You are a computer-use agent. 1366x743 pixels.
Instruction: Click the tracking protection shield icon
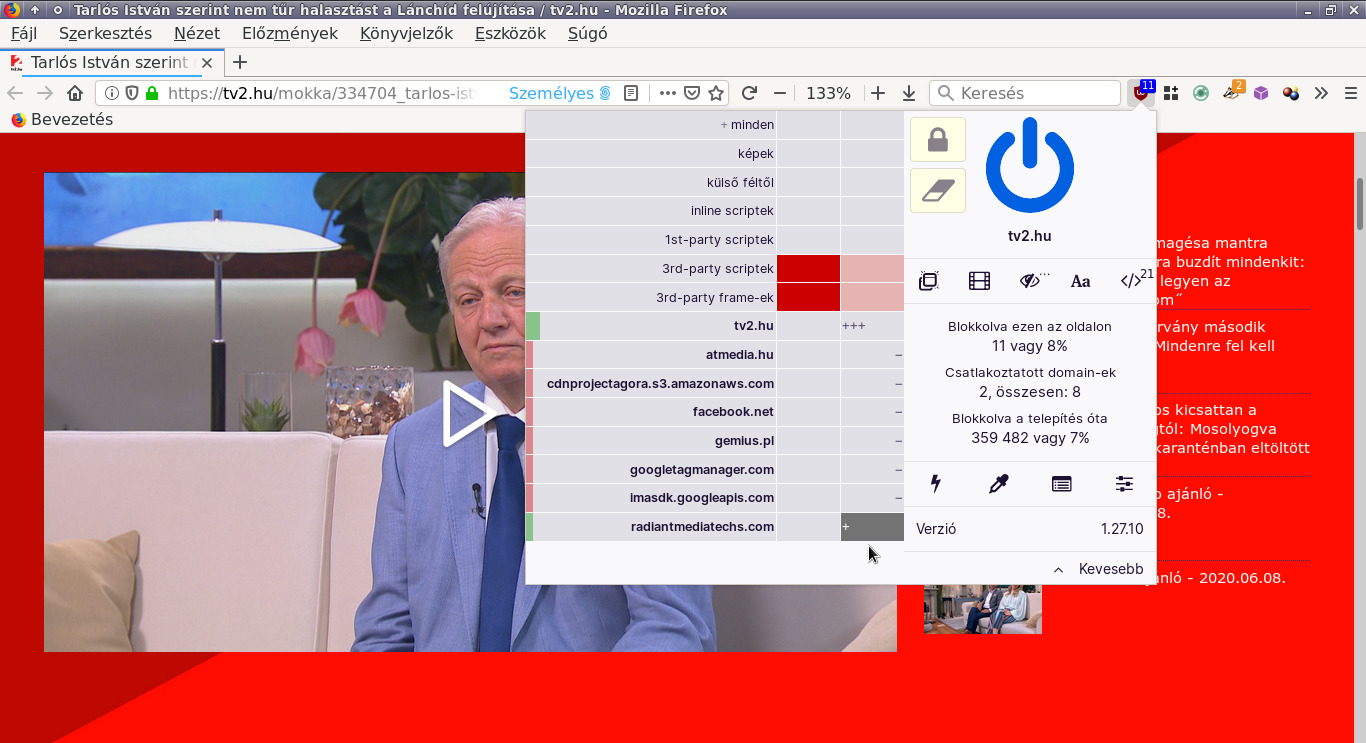[x=131, y=93]
